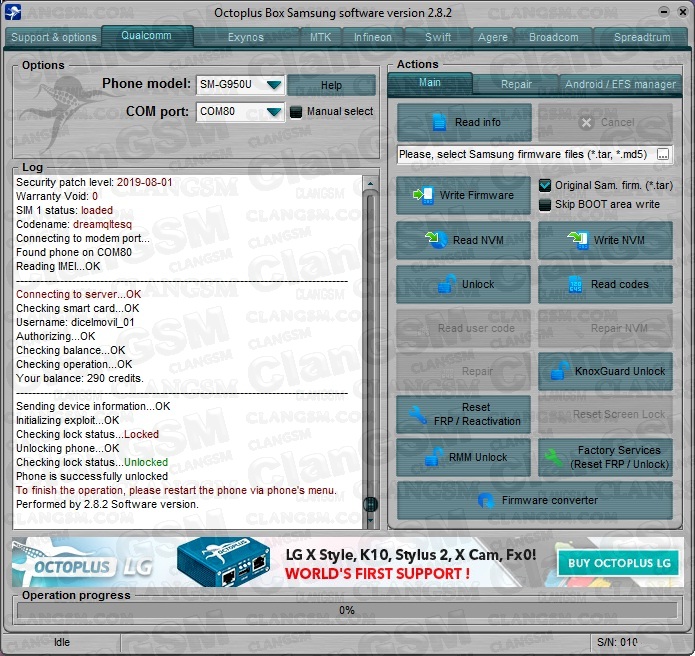
Task: Open the firmware file browse button
Action: click(x=663, y=154)
